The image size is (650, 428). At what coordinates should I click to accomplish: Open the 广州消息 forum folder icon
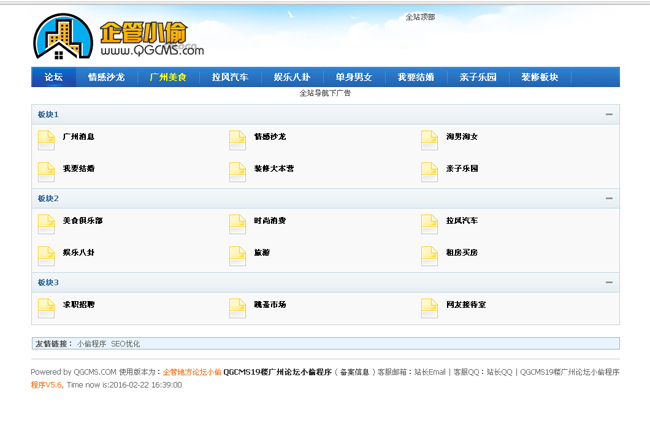[x=46, y=140]
